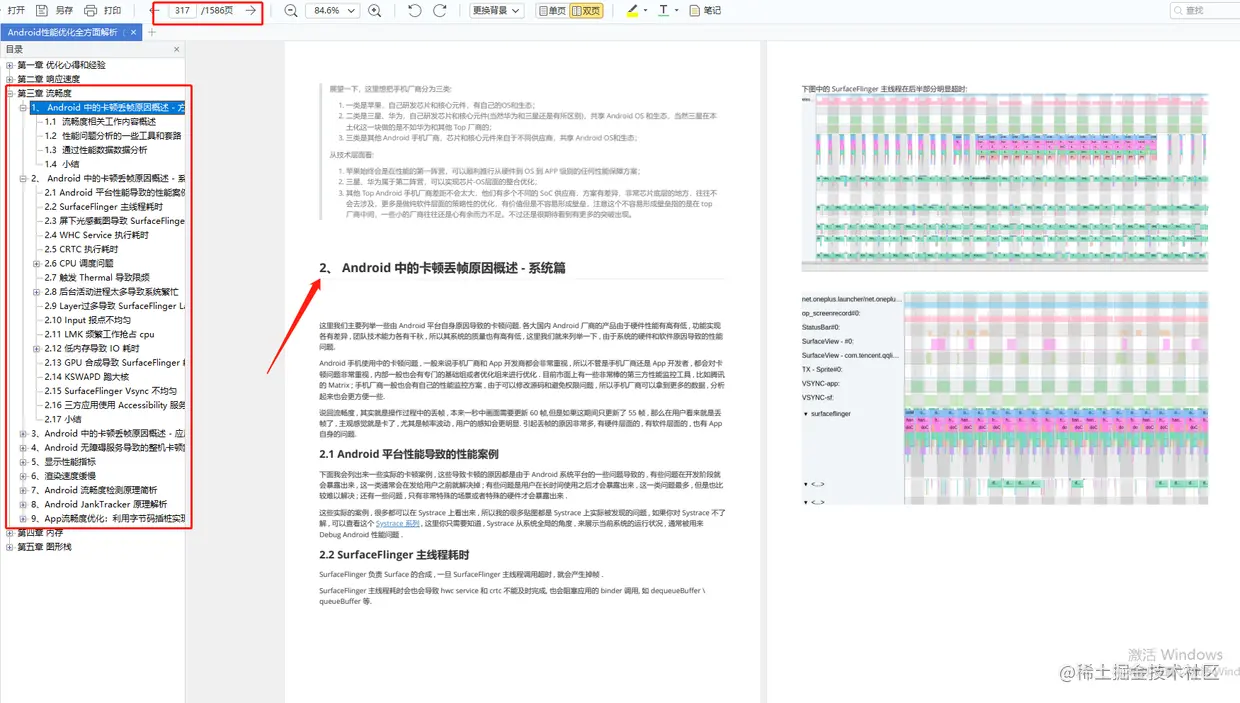Select 1.2 性能问题分析的一些工具和套路
This screenshot has width=1240, height=703.
point(113,136)
